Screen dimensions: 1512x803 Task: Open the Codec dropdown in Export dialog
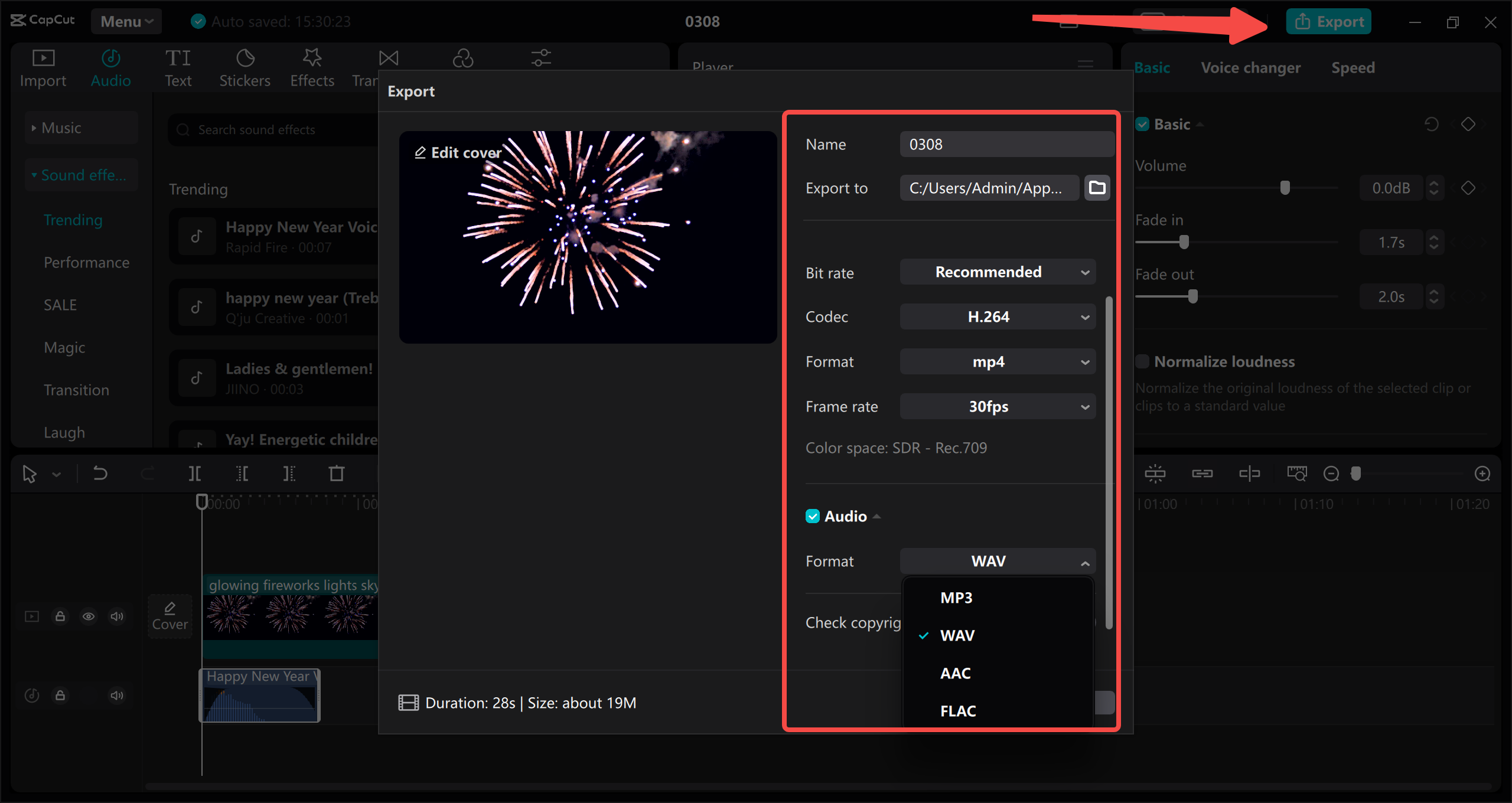tap(997, 316)
